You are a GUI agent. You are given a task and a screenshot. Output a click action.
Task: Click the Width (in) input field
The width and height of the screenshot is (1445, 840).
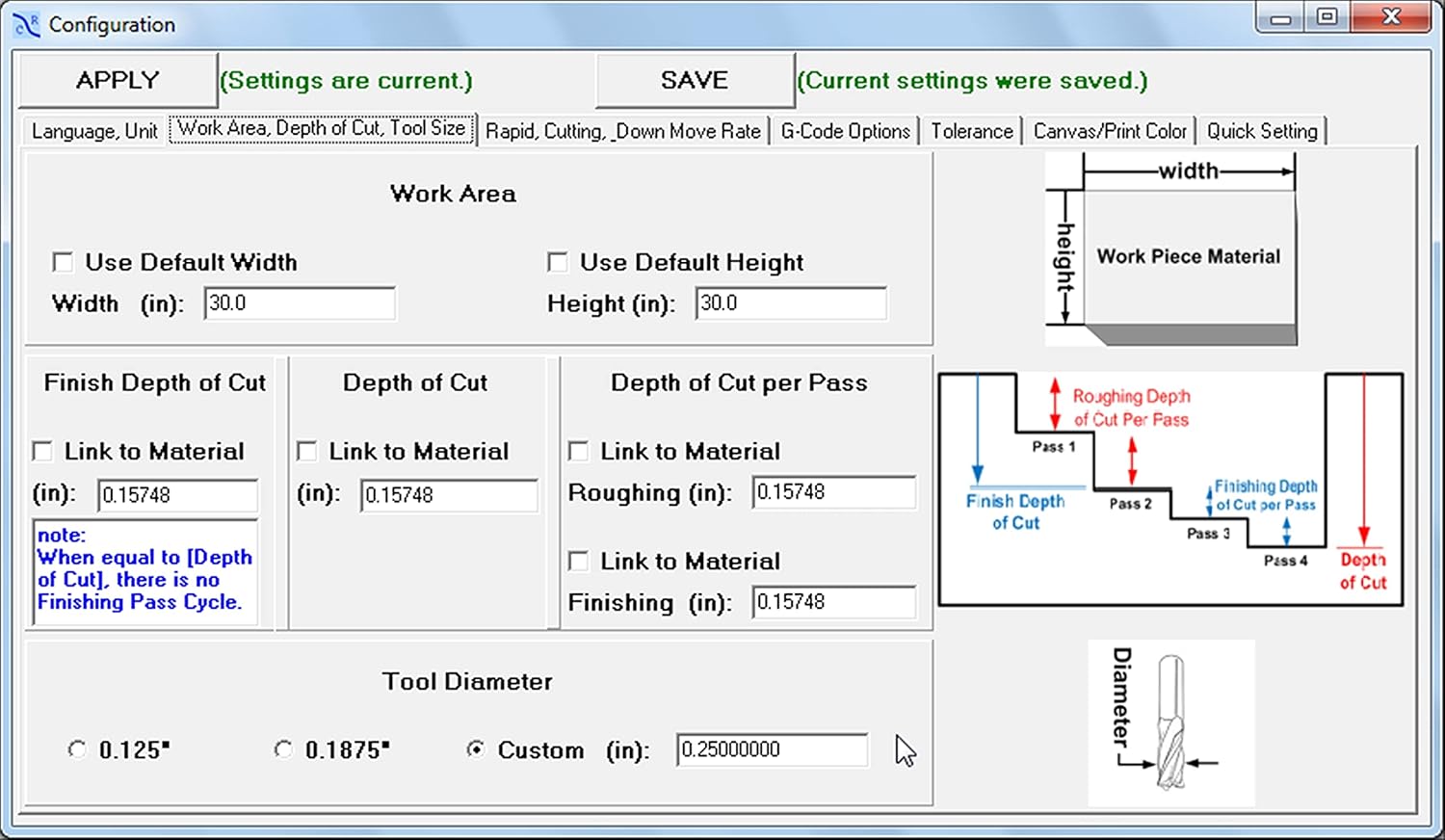pyautogui.click(x=300, y=303)
